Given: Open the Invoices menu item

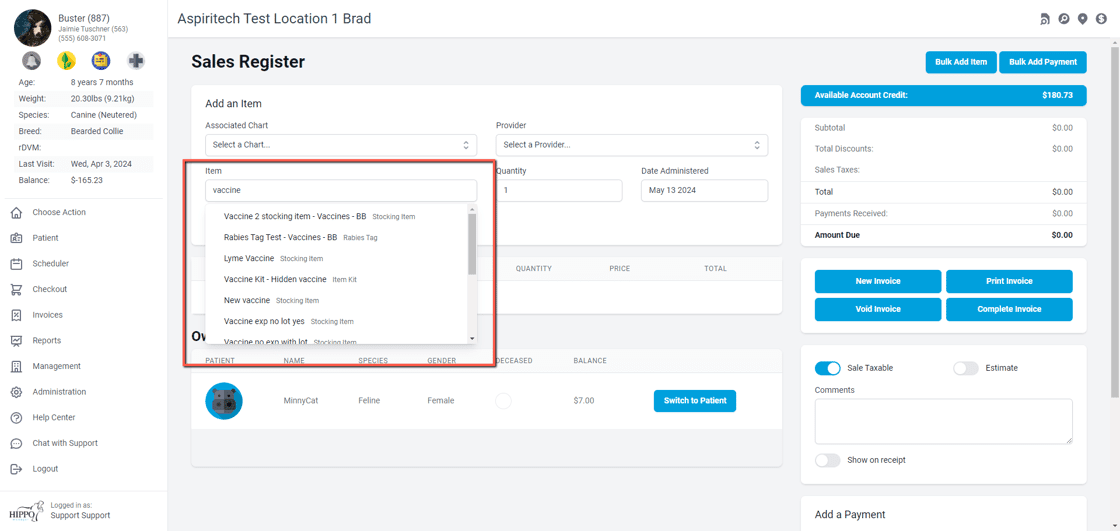Looking at the screenshot, I should coord(47,315).
